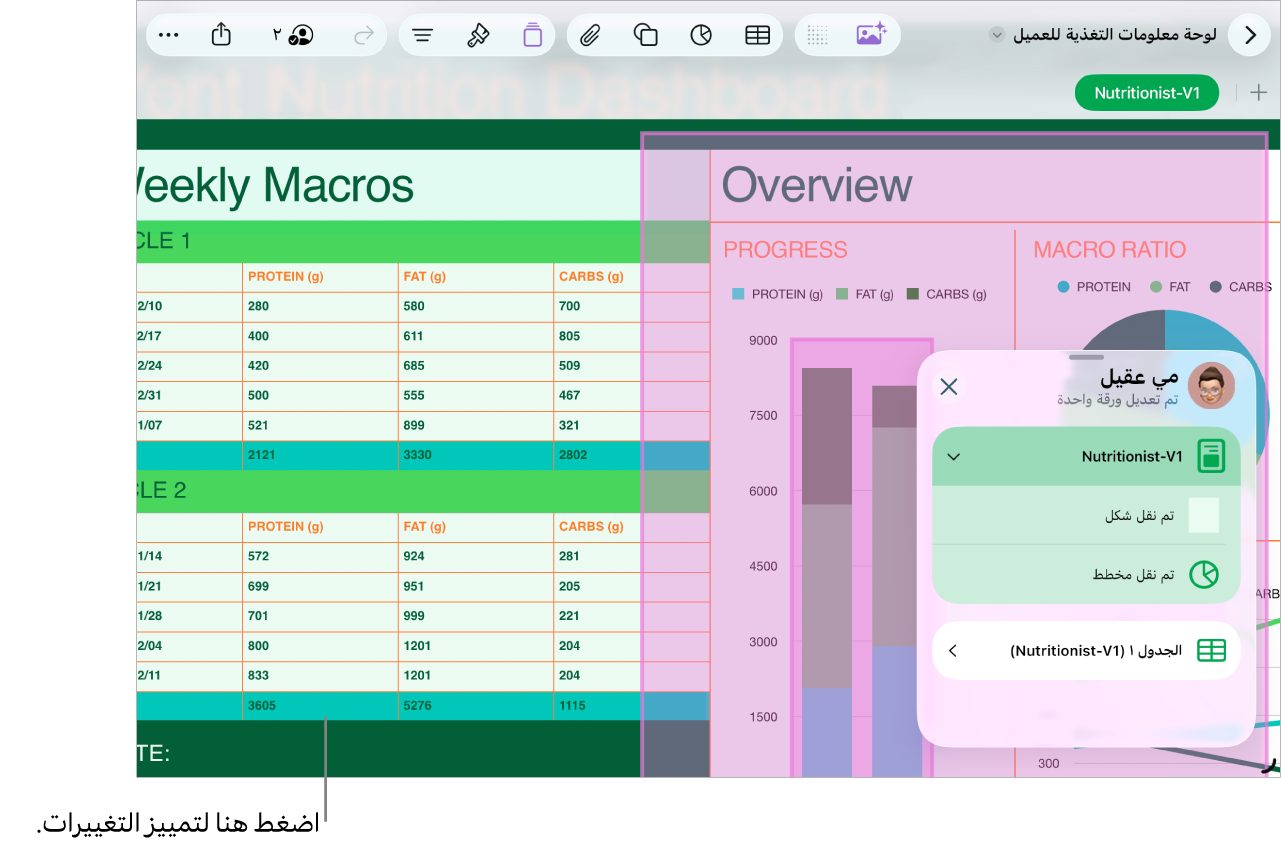Insert a table using table icon
1282x846 pixels.
[758, 35]
